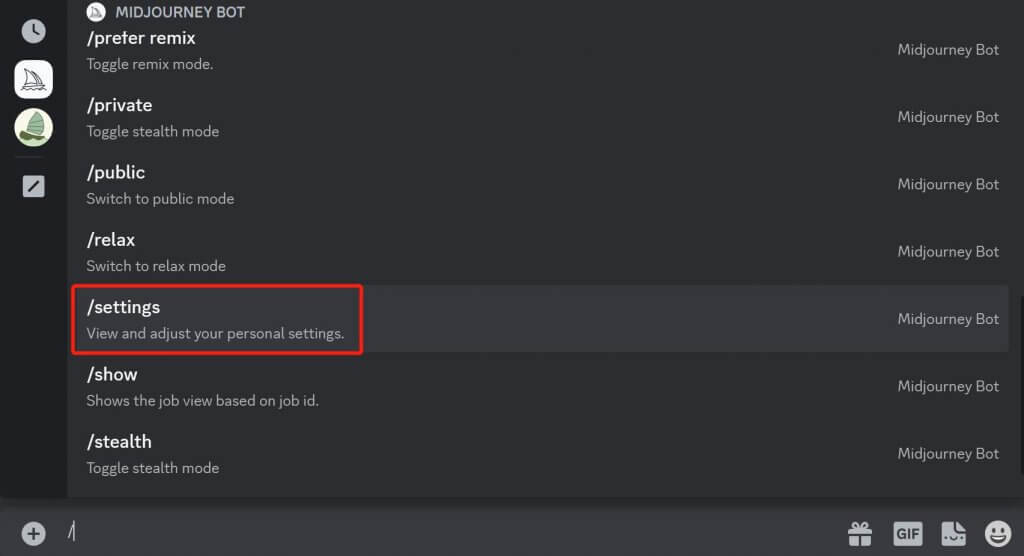
Task: Choose /settings to adjust personal settings
Action: point(540,319)
